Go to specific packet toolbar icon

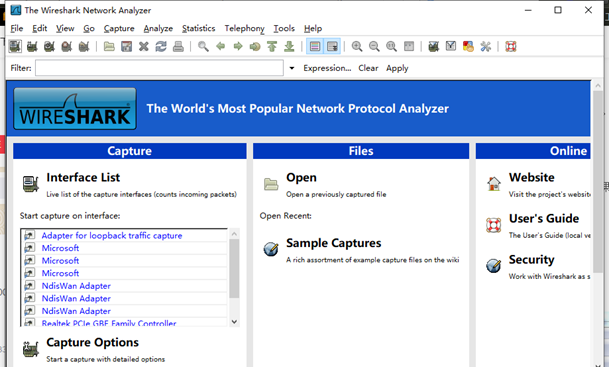pos(255,47)
